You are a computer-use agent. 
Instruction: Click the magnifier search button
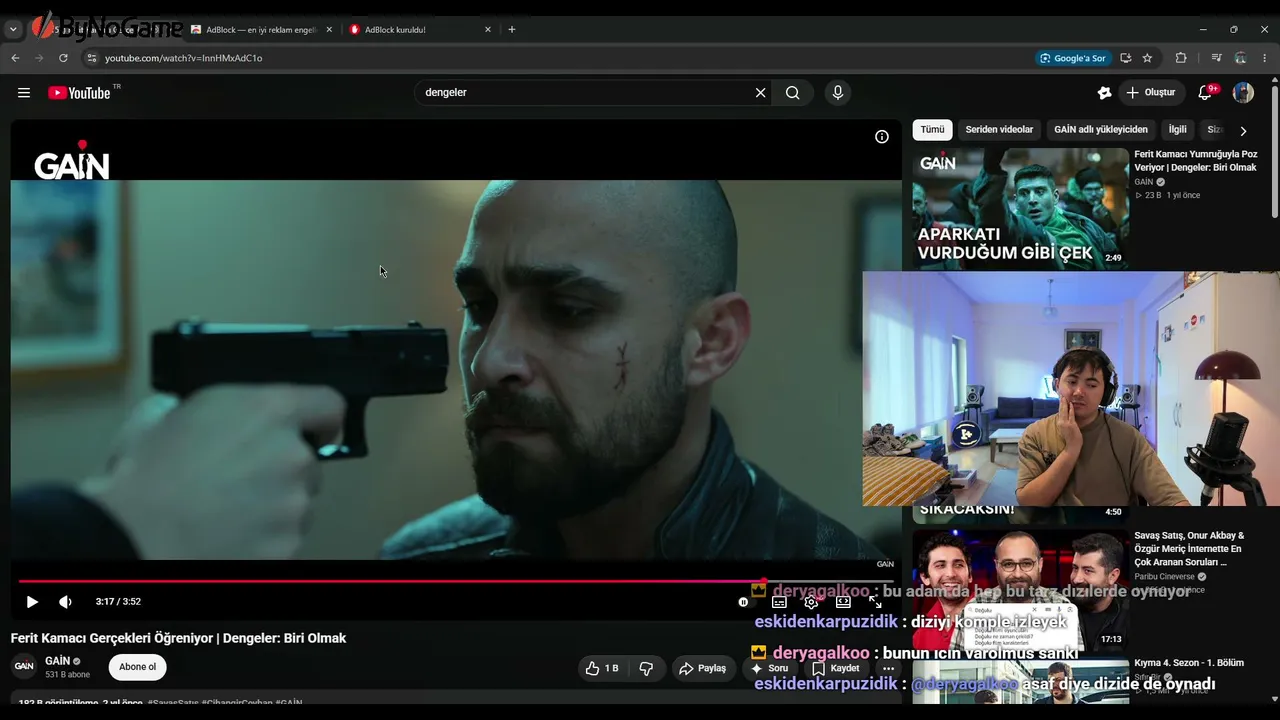click(x=793, y=93)
